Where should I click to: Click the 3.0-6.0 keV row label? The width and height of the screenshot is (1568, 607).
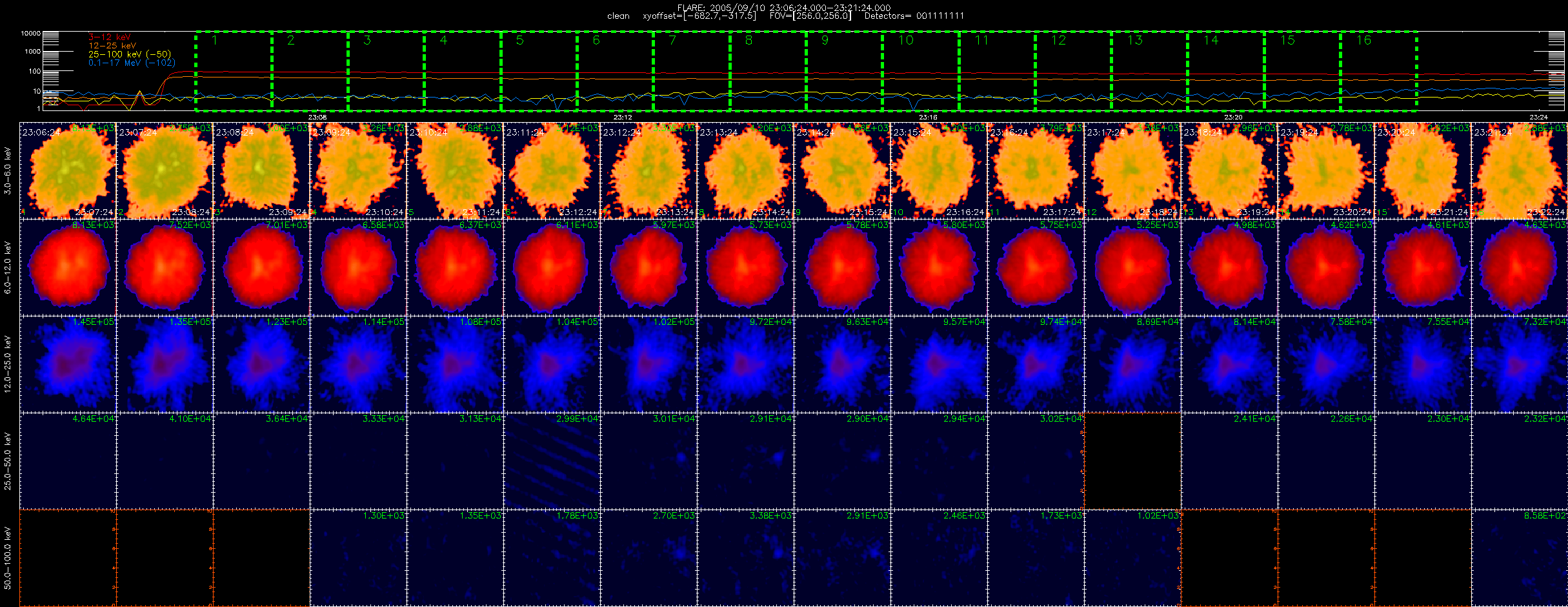pyautogui.click(x=8, y=170)
